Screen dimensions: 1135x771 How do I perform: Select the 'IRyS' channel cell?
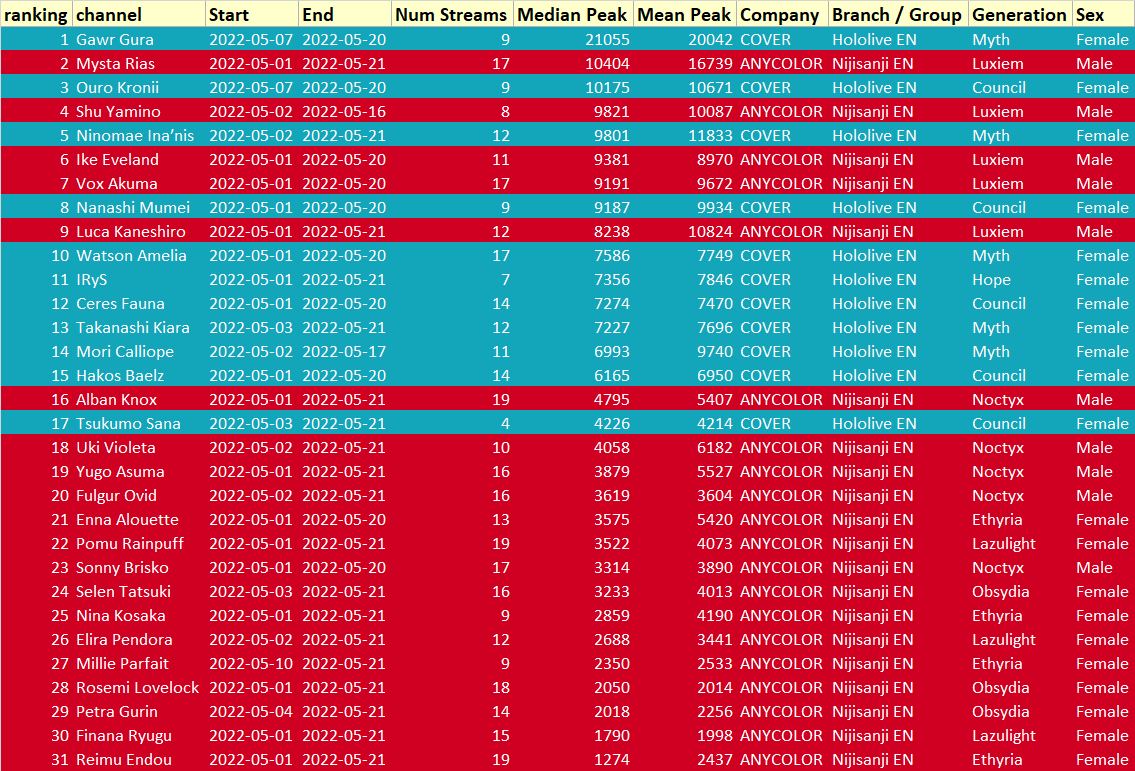coord(138,279)
